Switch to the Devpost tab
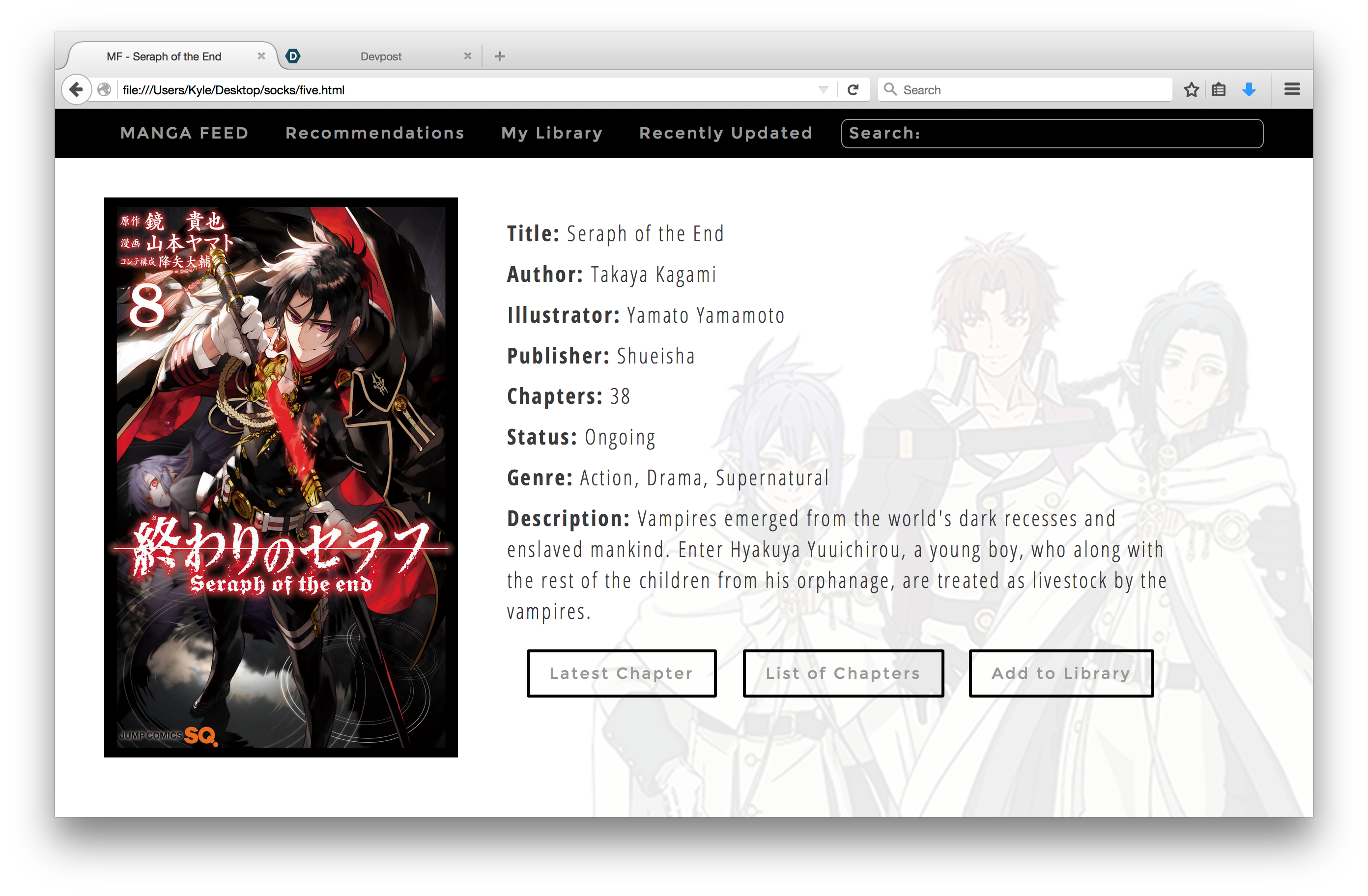This screenshot has width=1368, height=896. click(x=380, y=56)
